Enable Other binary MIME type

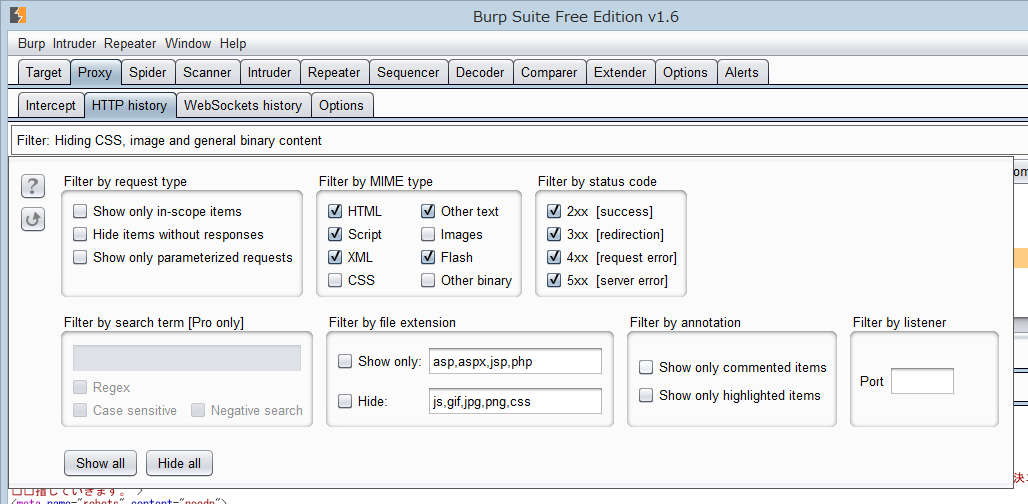tap(428, 281)
